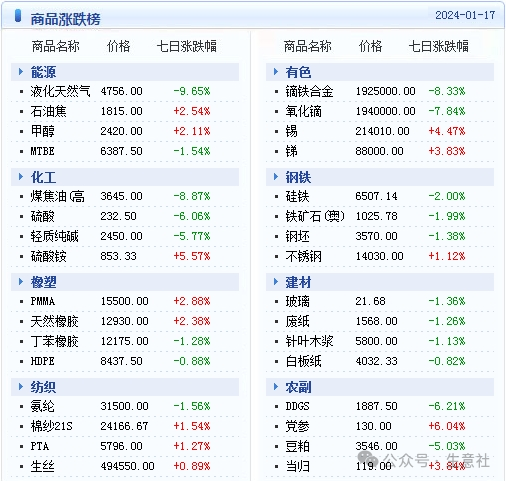Select 轻质纯碱 commodity name
The image size is (506, 481).
pos(55,236)
